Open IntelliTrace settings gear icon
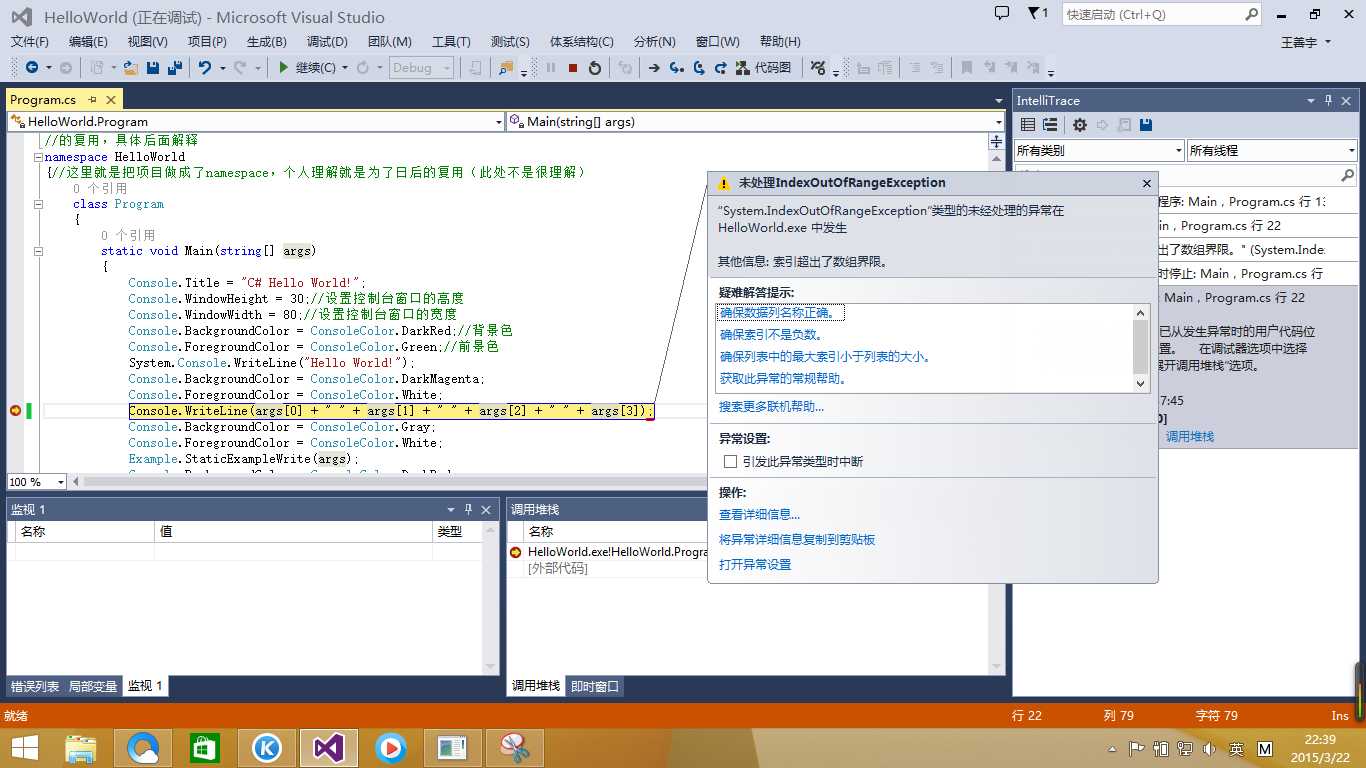 pyautogui.click(x=1080, y=125)
